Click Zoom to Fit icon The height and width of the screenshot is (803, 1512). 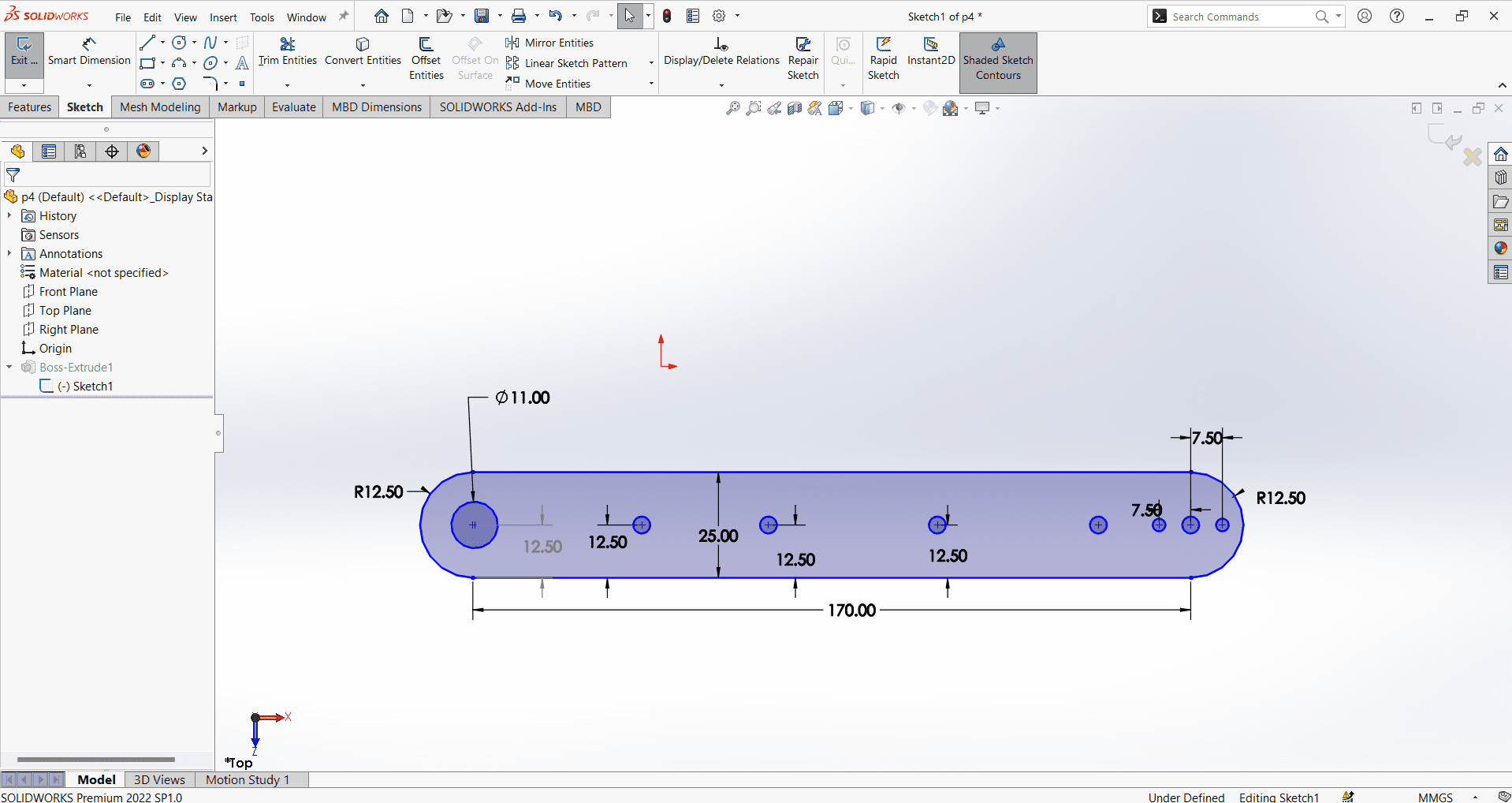[x=733, y=108]
